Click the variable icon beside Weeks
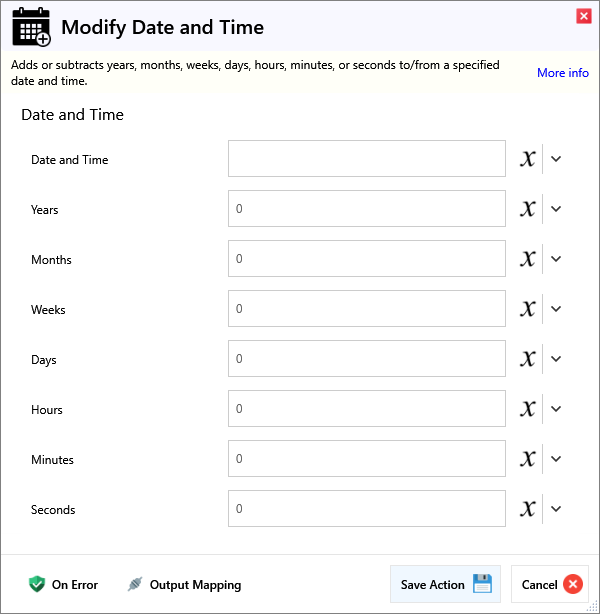The image size is (600, 614). (x=528, y=309)
